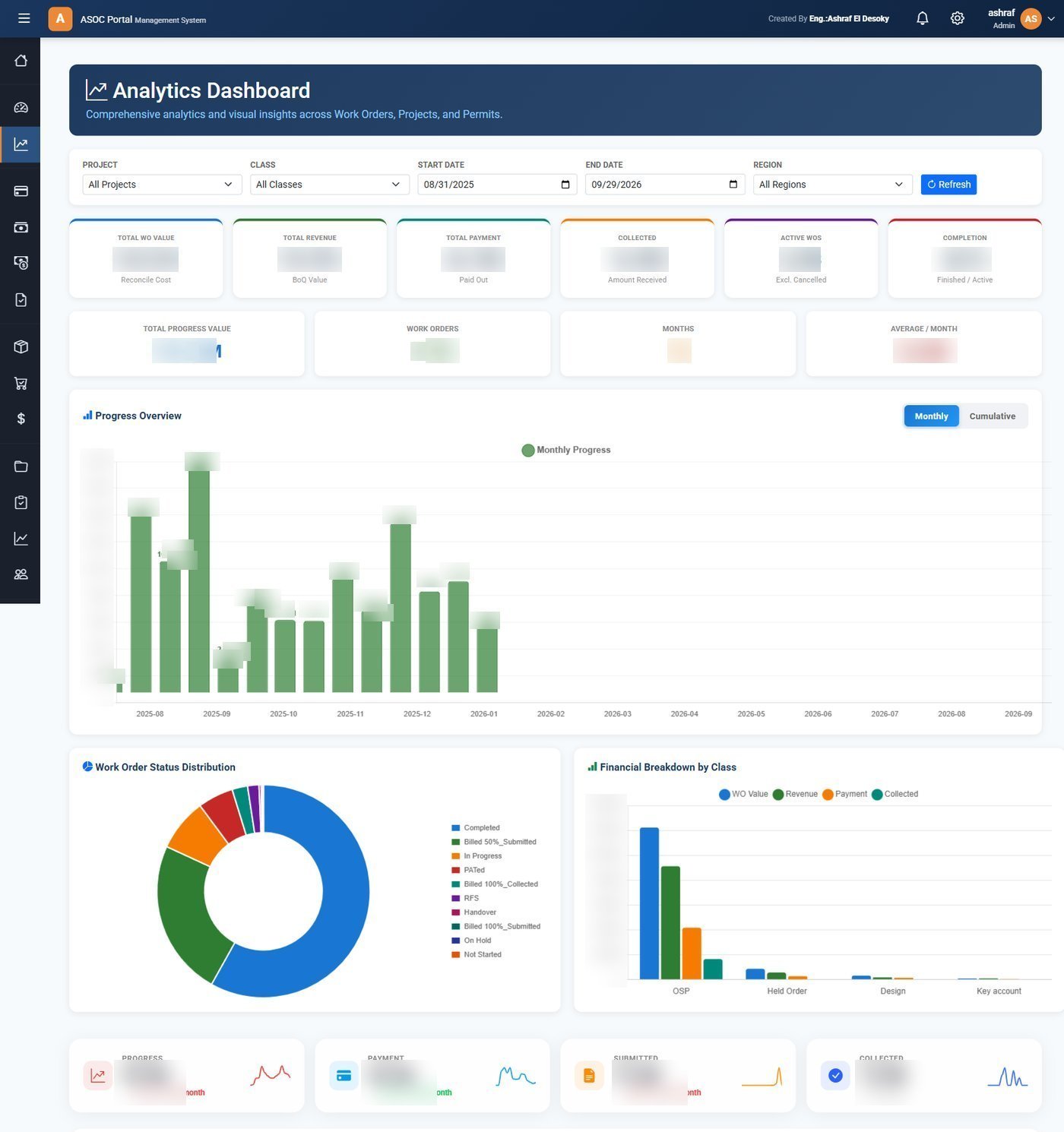Open the Start Date calendar picker icon

[x=565, y=185]
